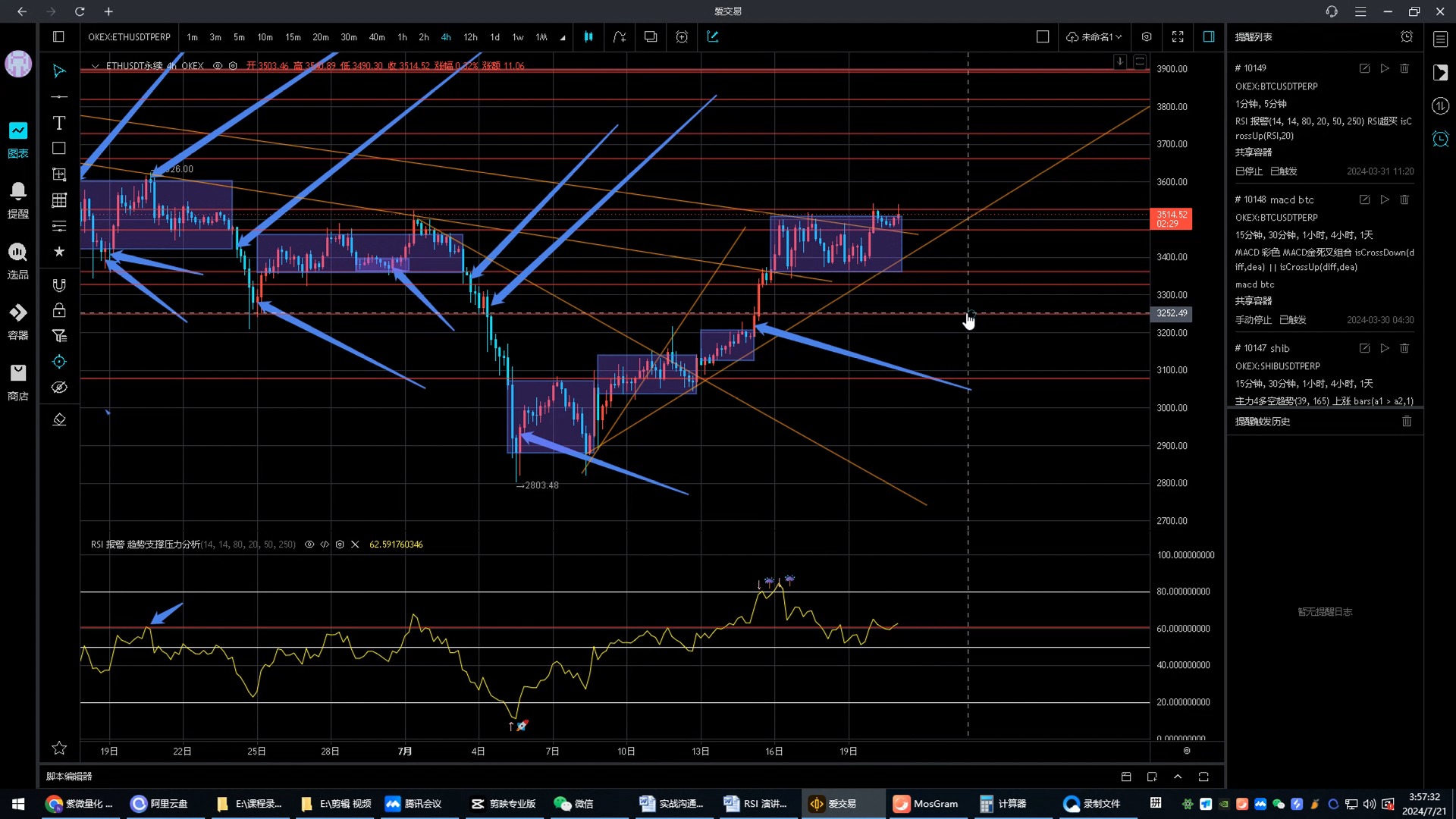
Task: Switch to the 1d timeframe
Action: 494,36
